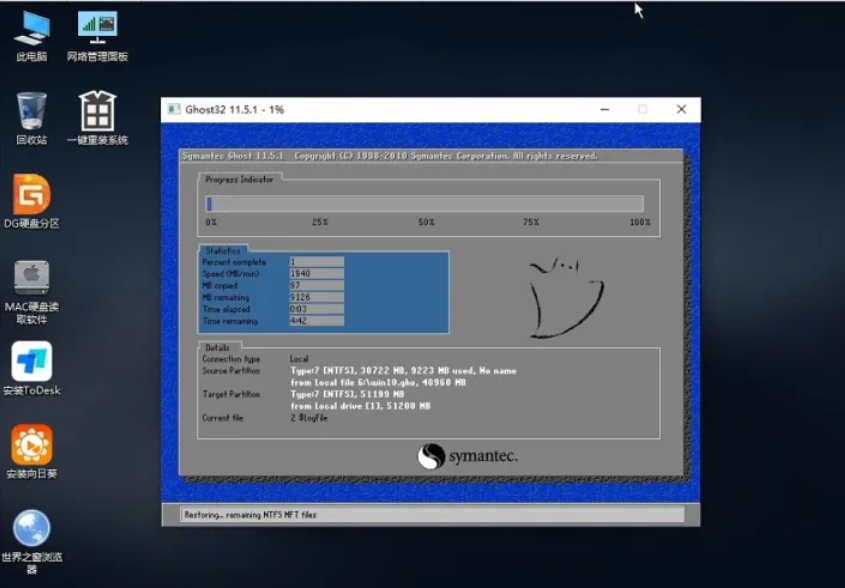The height and width of the screenshot is (588, 845).
Task: Click the "Restoring... remaining NTFS MFT files" status bar
Action: [432, 515]
